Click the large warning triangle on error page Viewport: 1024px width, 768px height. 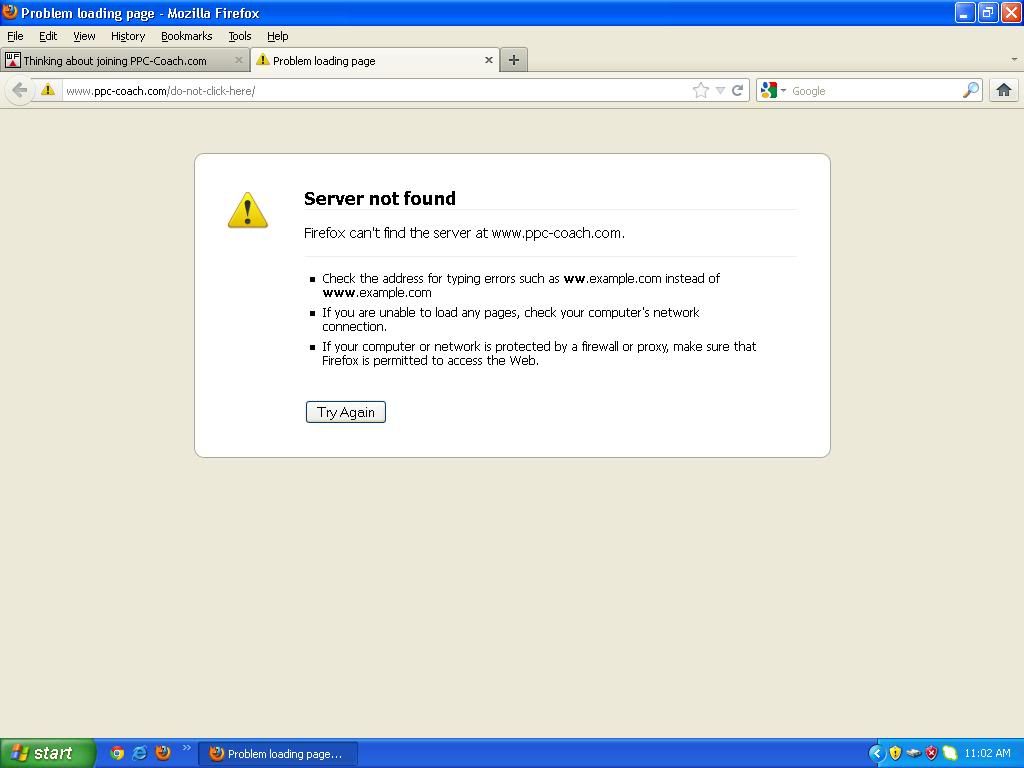pos(248,210)
